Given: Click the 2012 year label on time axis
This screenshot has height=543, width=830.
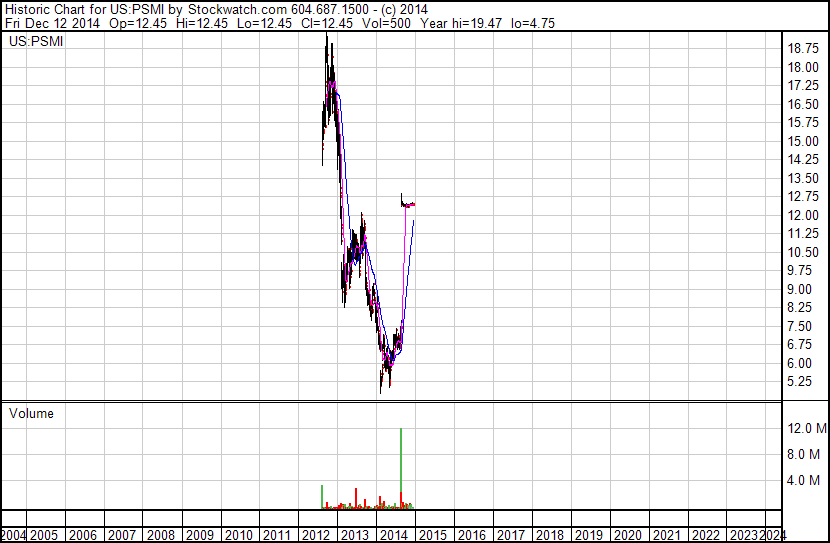Looking at the screenshot, I should pyautogui.click(x=315, y=535).
